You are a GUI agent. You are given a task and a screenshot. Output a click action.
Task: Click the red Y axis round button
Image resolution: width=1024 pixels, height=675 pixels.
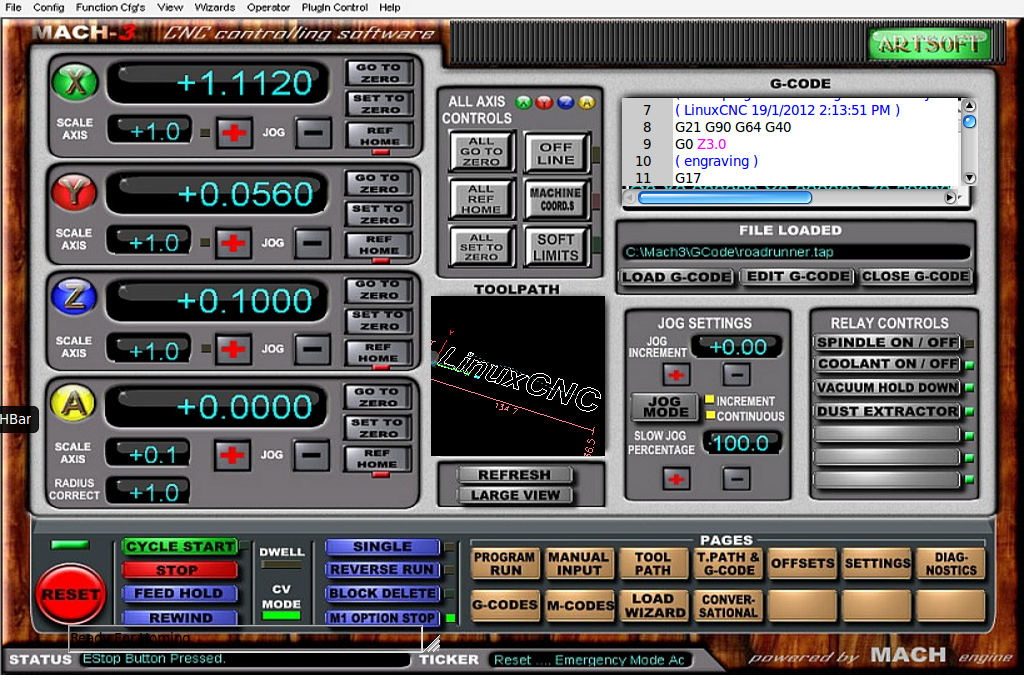[x=74, y=193]
